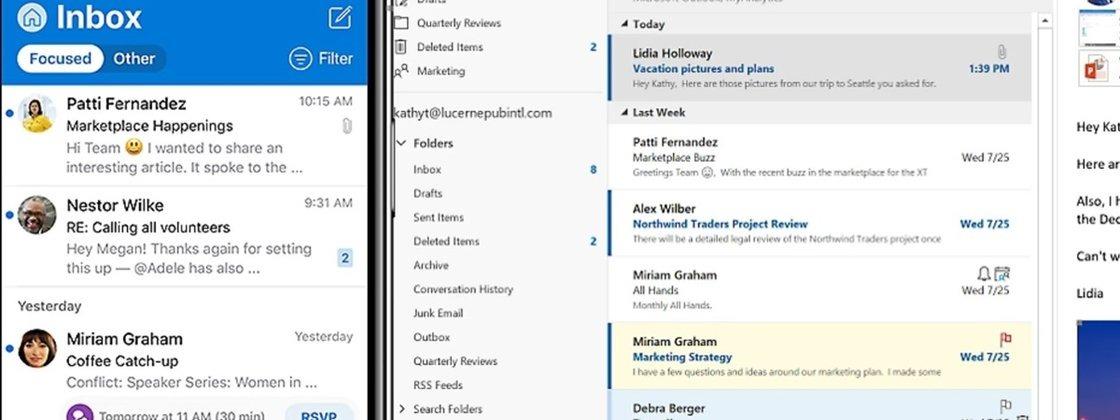Click scroll up arrow of message list

pos(1044,22)
